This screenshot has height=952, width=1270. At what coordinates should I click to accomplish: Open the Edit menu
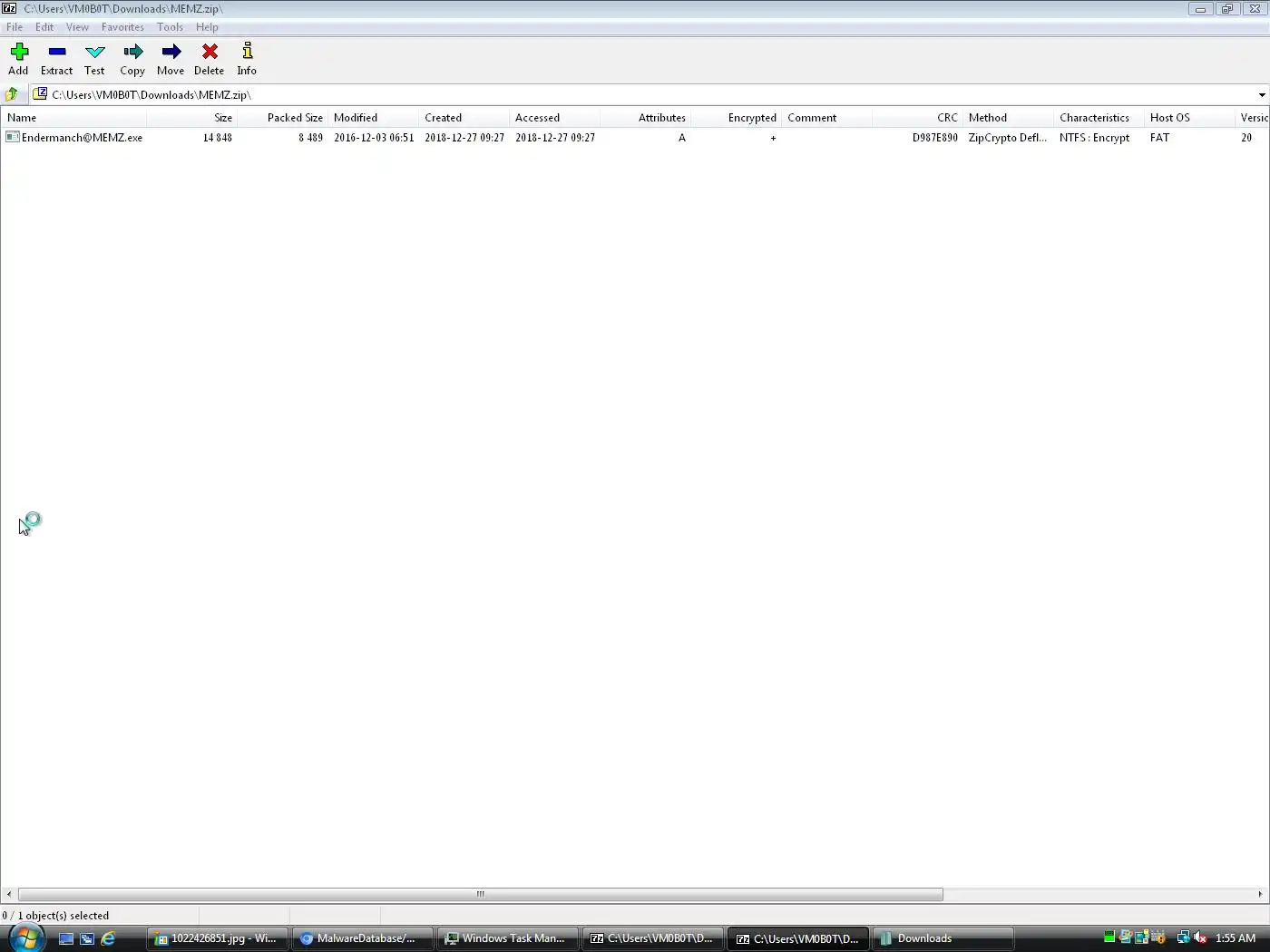point(44,27)
